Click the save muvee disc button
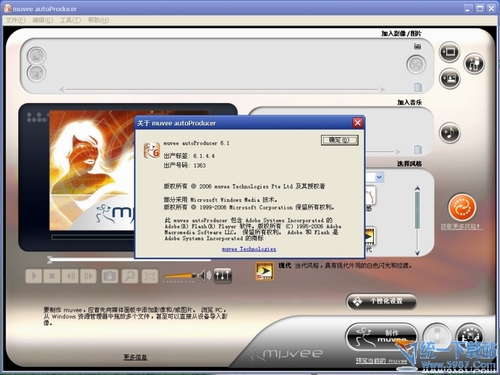Screen dimensions: 500x375 (437, 336)
